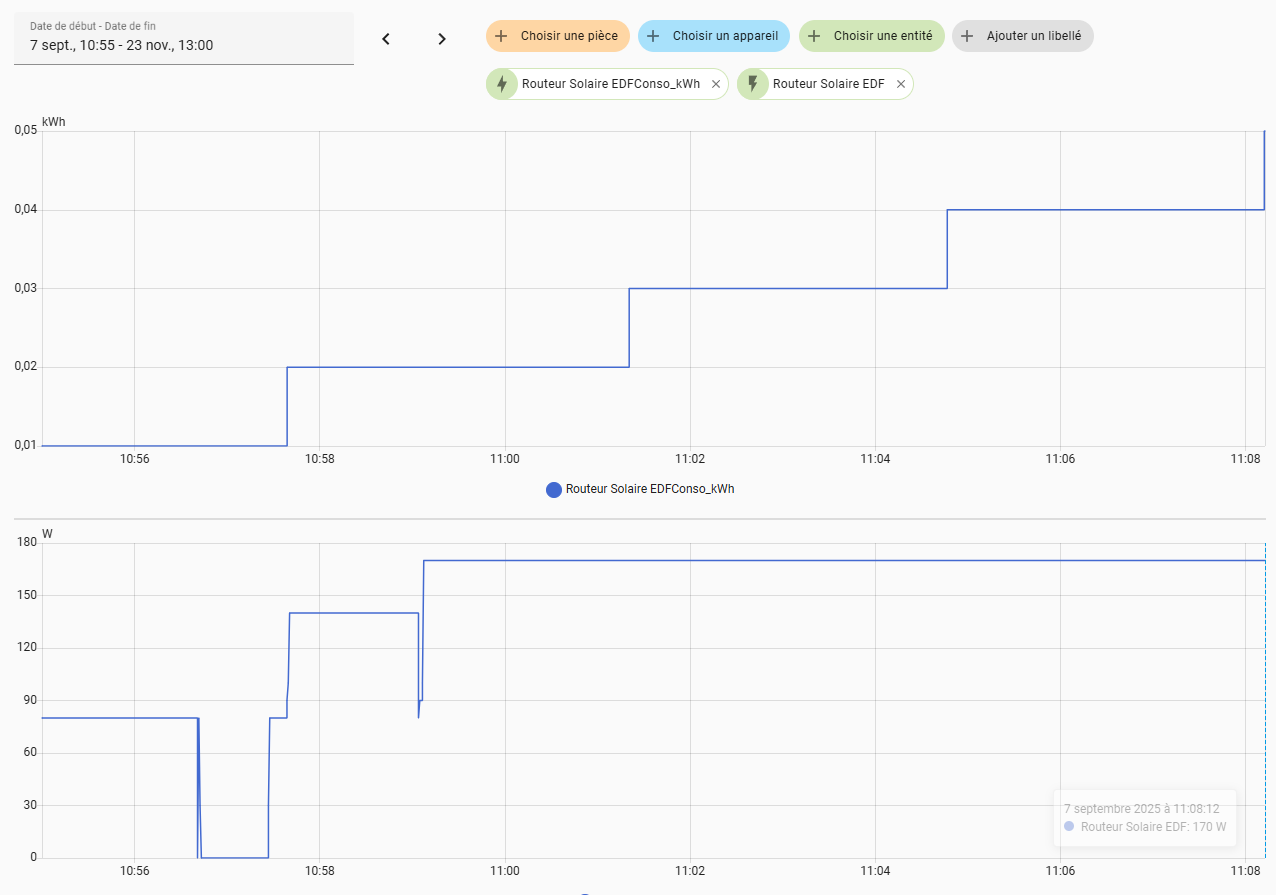The height and width of the screenshot is (895, 1276).
Task: Click plus icon on Choisir une pièce
Action: (x=502, y=36)
